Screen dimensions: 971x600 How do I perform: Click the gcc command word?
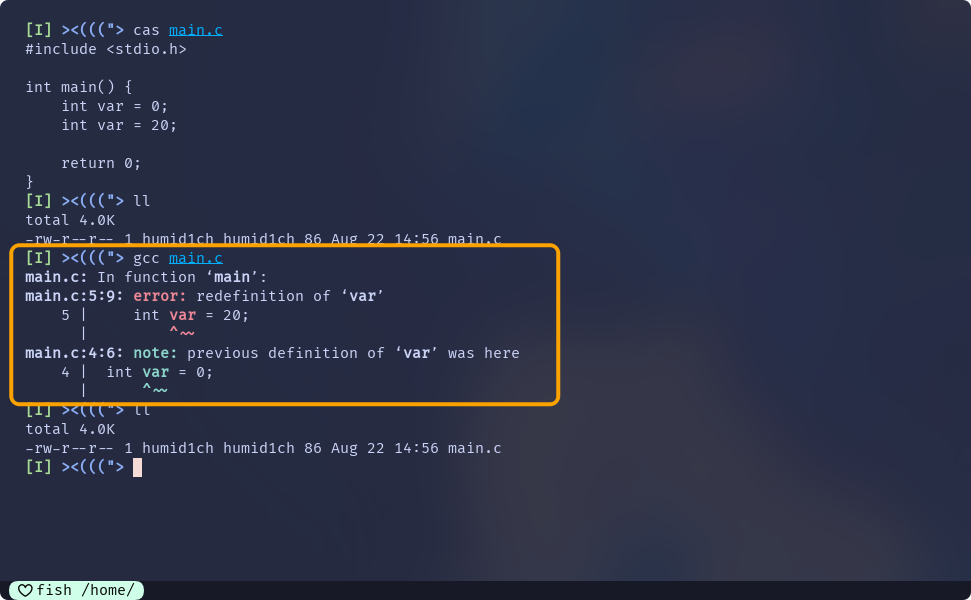(x=147, y=258)
